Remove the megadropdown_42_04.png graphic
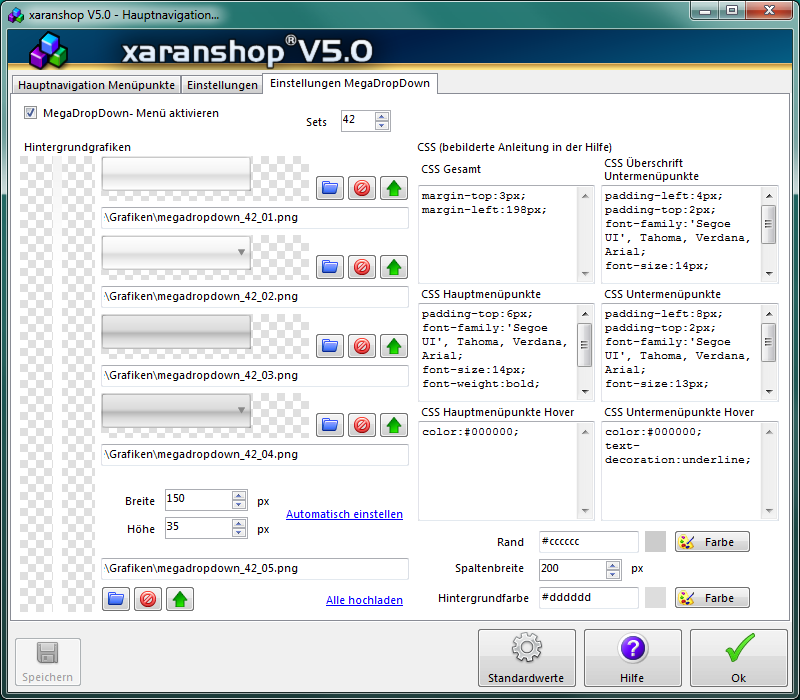800x700 pixels. (x=362, y=425)
